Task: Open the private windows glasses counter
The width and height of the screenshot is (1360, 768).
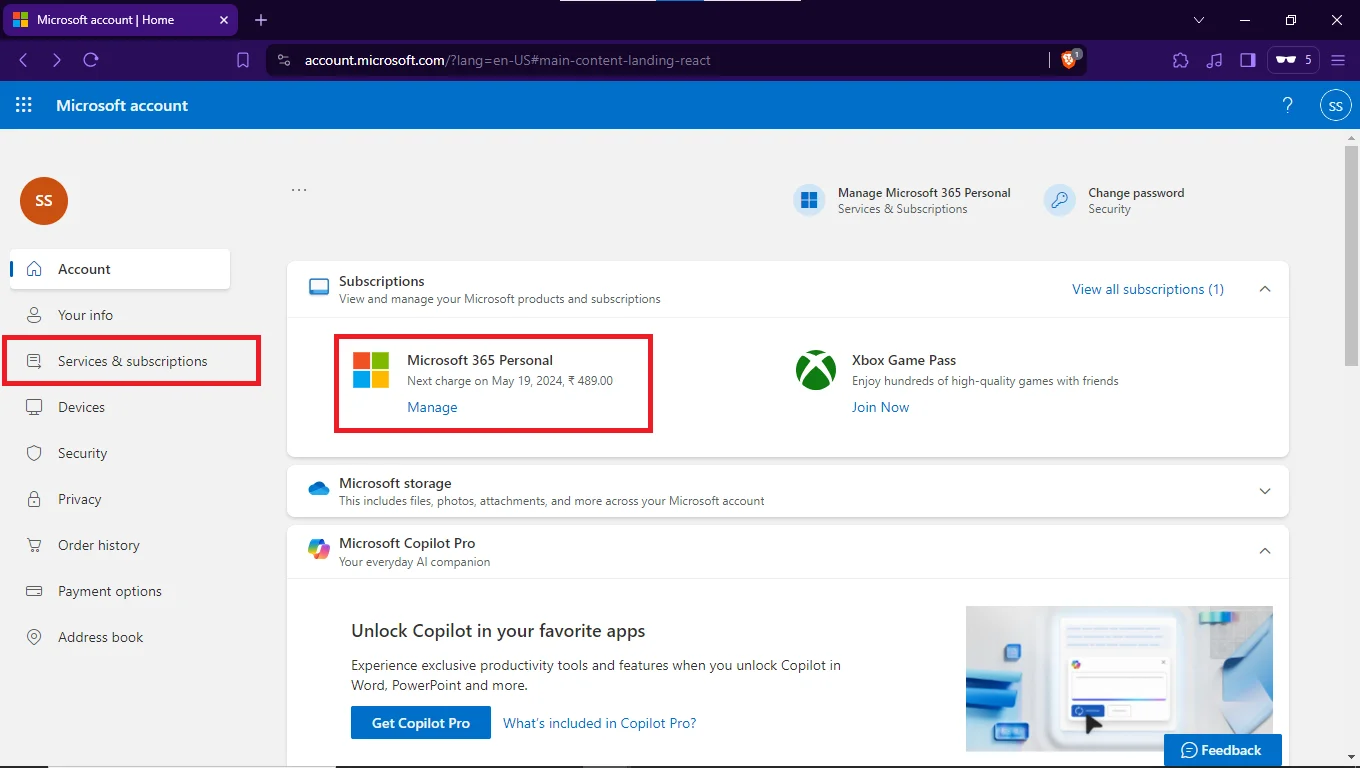Action: coord(1294,60)
